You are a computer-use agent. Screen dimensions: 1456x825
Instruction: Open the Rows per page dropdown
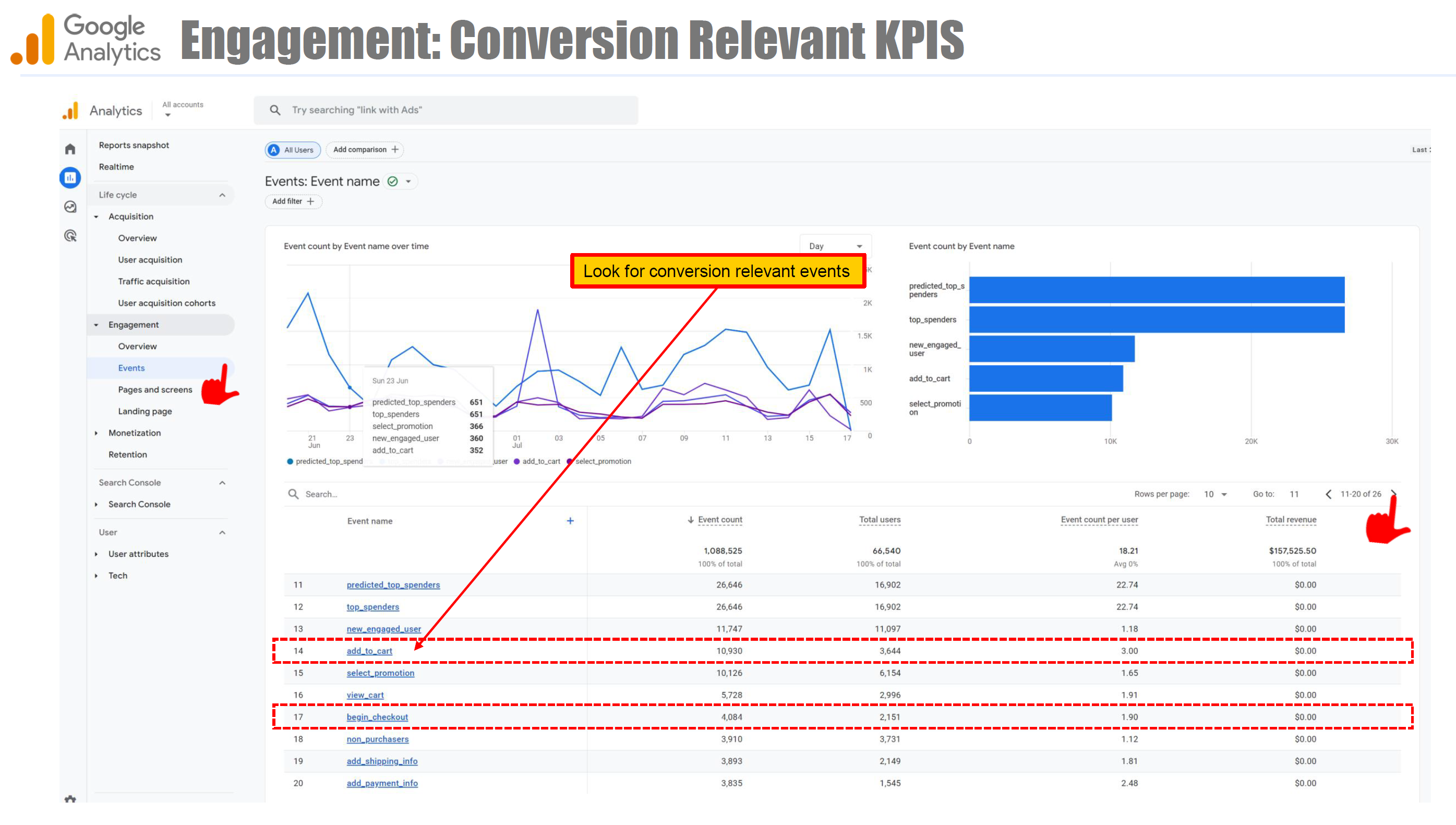[x=1216, y=494]
